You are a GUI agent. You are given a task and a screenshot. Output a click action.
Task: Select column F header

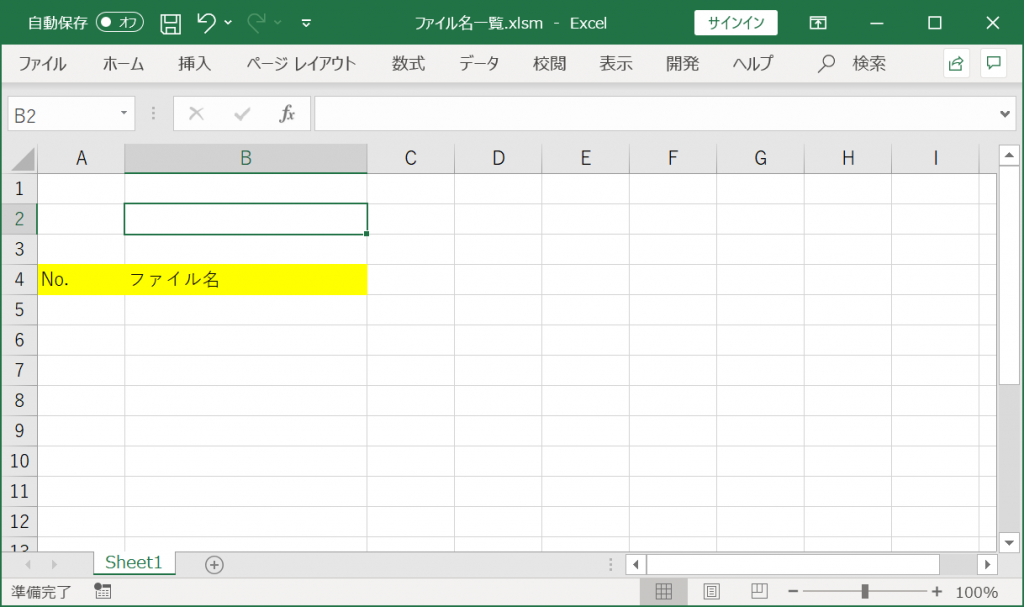(x=673, y=159)
